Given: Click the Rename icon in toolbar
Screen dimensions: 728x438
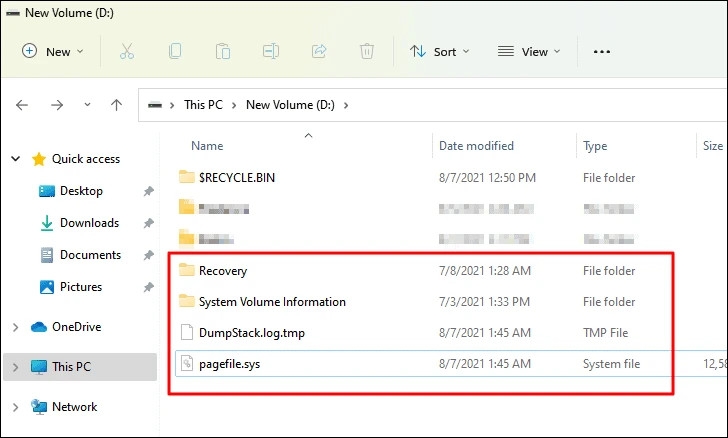Looking at the screenshot, I should (x=271, y=52).
